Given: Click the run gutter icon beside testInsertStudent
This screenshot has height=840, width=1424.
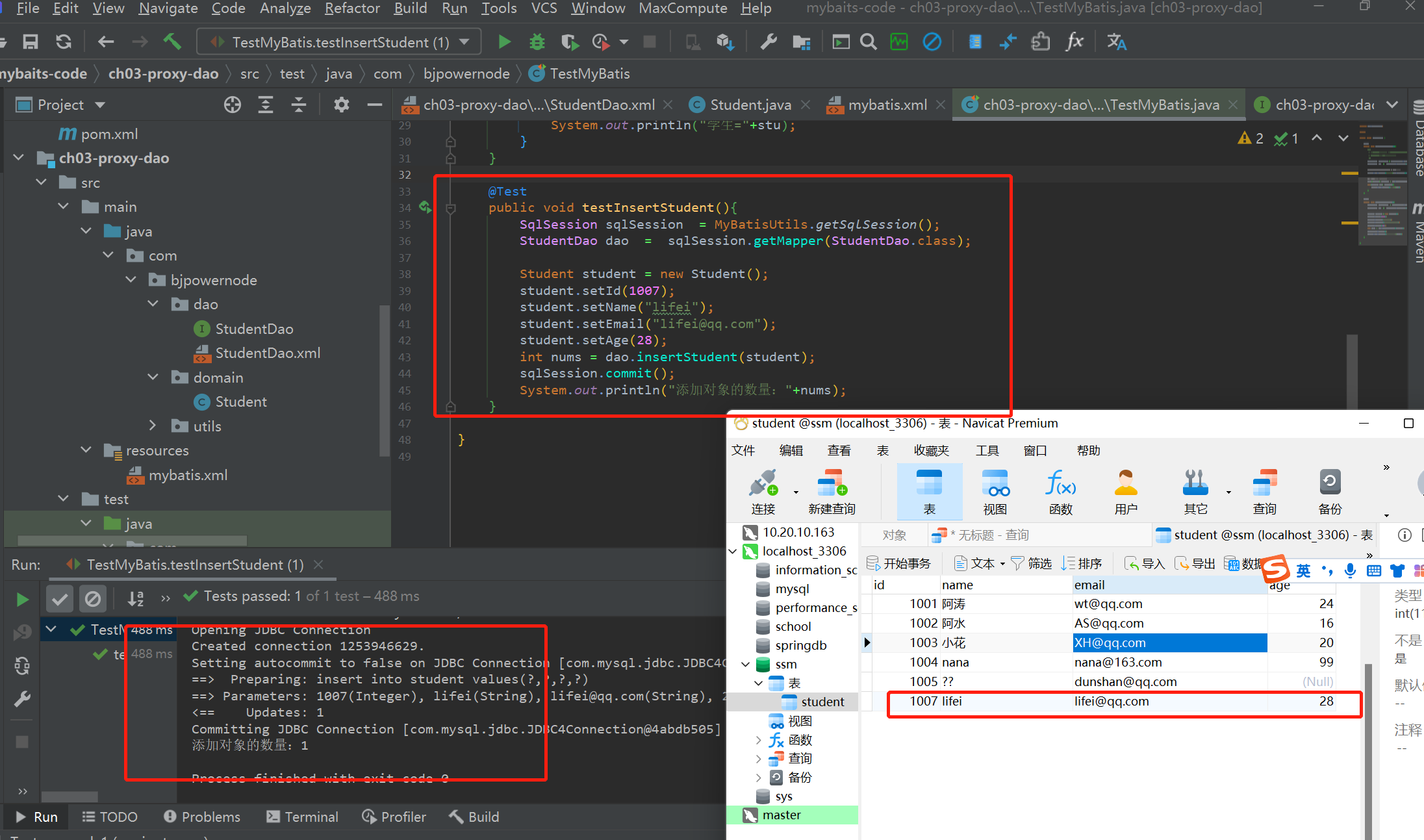Looking at the screenshot, I should click(x=425, y=207).
